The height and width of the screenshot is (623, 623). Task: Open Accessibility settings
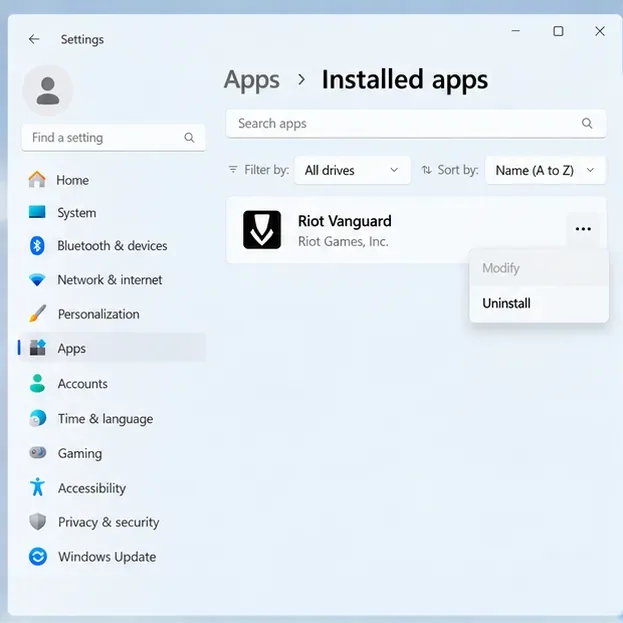[113, 488]
